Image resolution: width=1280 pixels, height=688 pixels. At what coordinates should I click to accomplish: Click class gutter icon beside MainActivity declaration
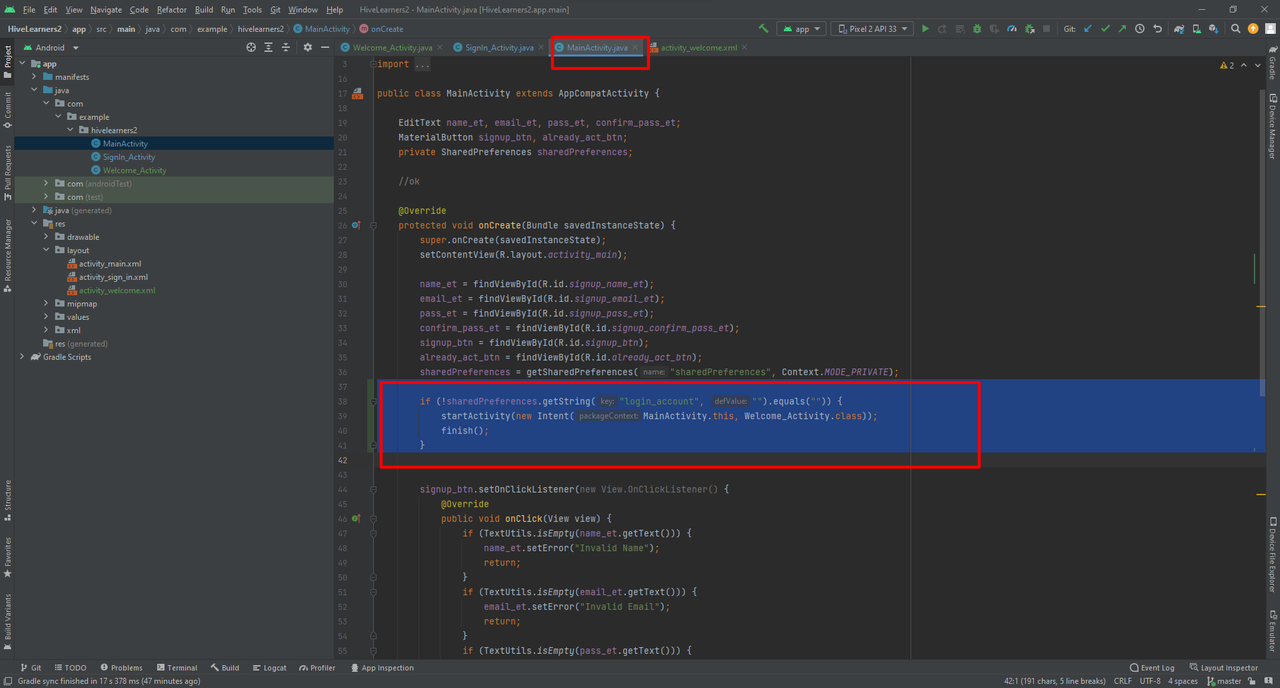[357, 93]
